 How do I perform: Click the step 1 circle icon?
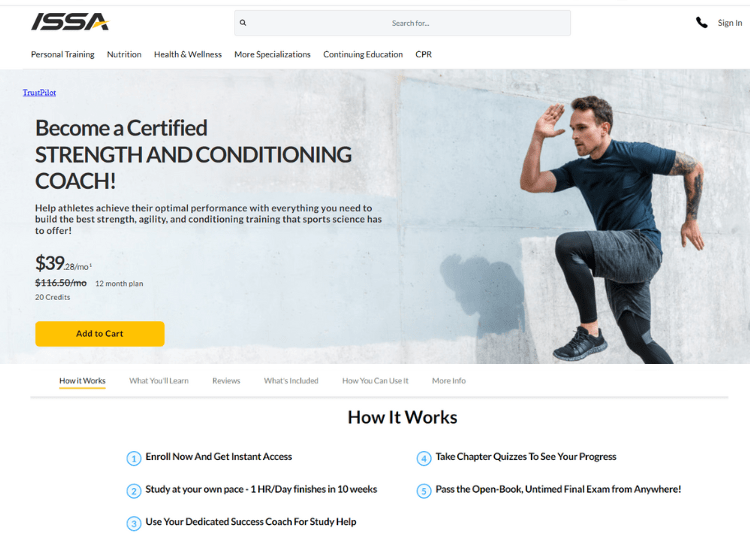click(x=134, y=459)
